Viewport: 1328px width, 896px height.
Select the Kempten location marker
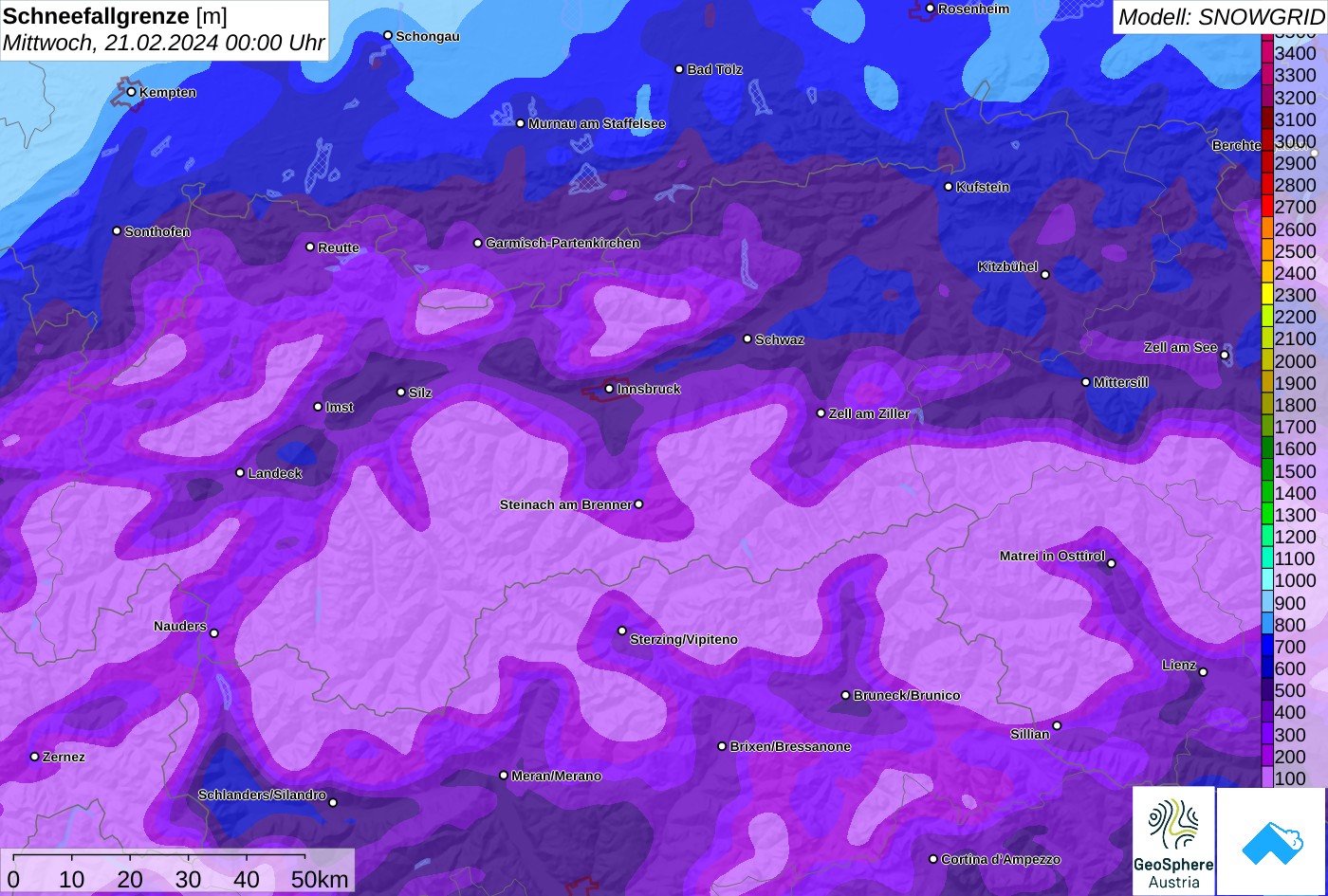click(x=131, y=92)
